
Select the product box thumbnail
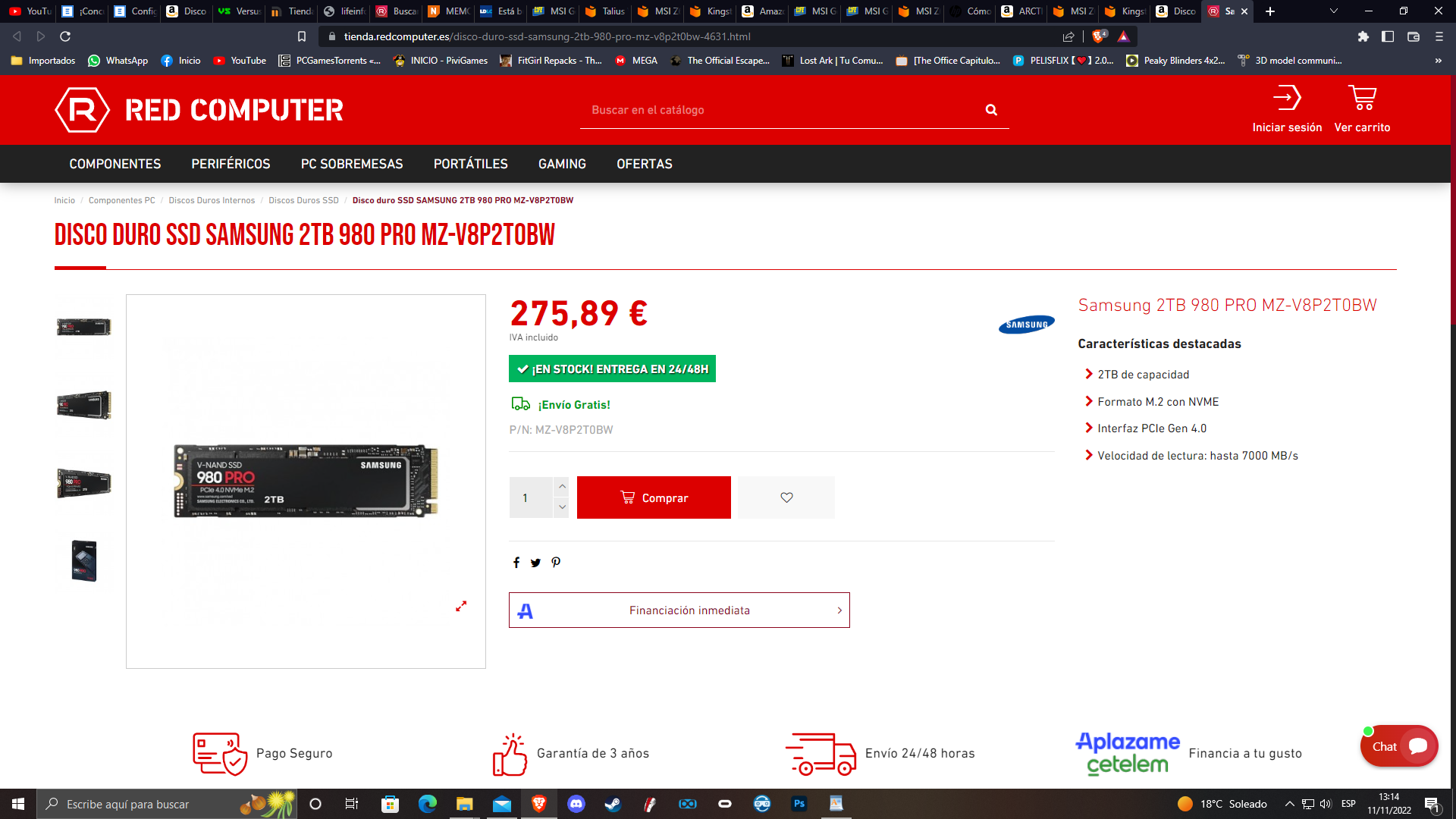[x=84, y=561]
